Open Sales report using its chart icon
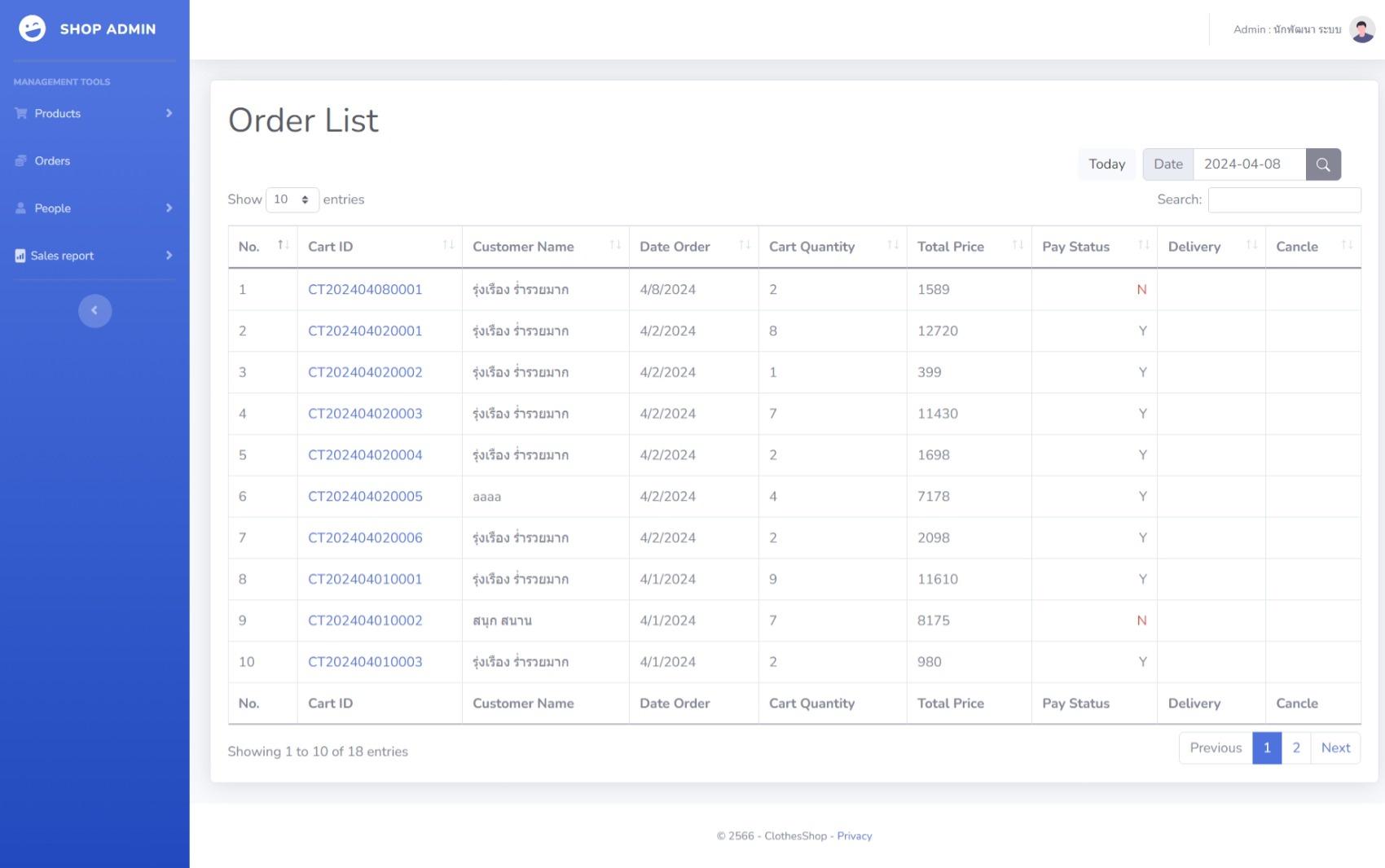 coord(20,256)
